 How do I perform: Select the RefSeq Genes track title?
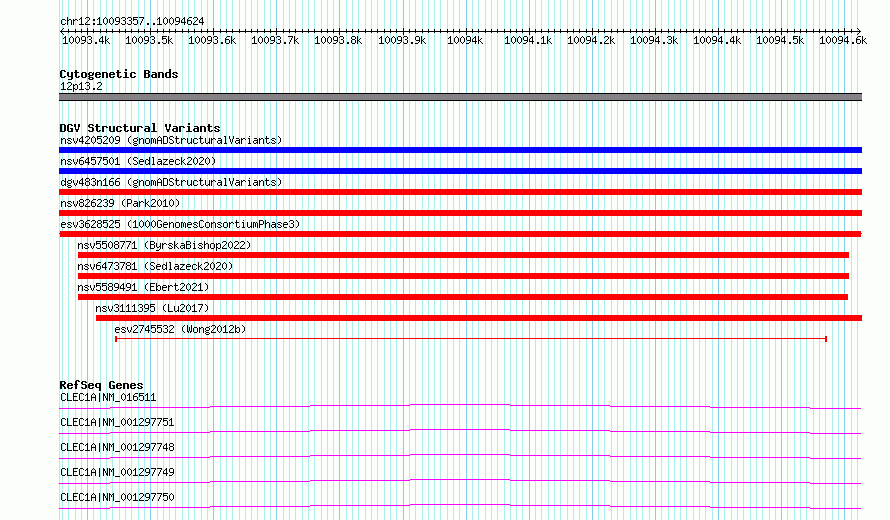point(101,385)
